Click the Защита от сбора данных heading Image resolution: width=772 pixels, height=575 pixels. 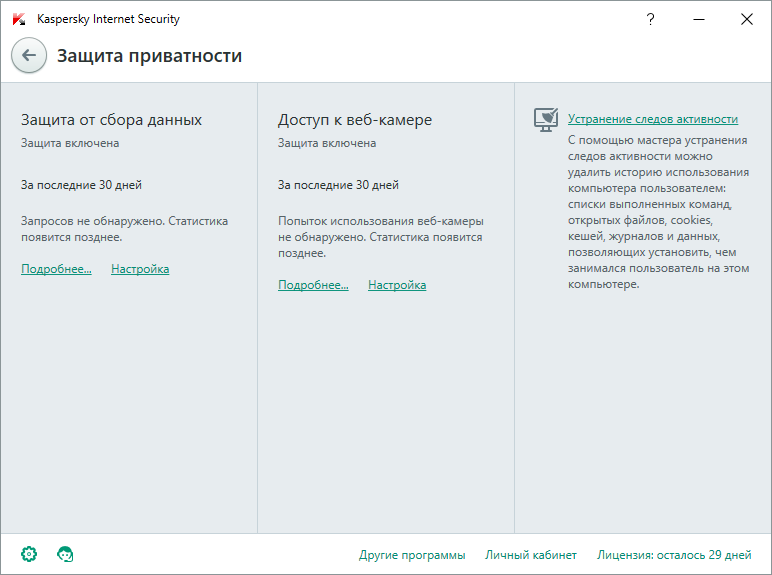(x=111, y=120)
